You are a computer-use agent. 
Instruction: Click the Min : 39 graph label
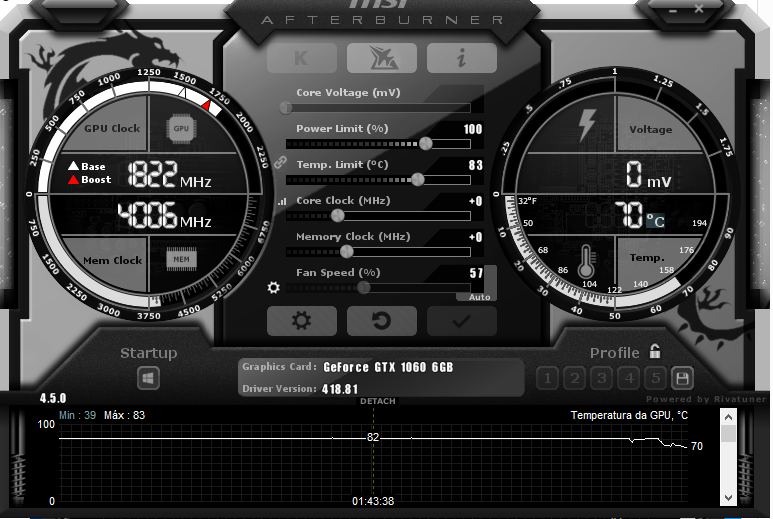tap(77, 415)
